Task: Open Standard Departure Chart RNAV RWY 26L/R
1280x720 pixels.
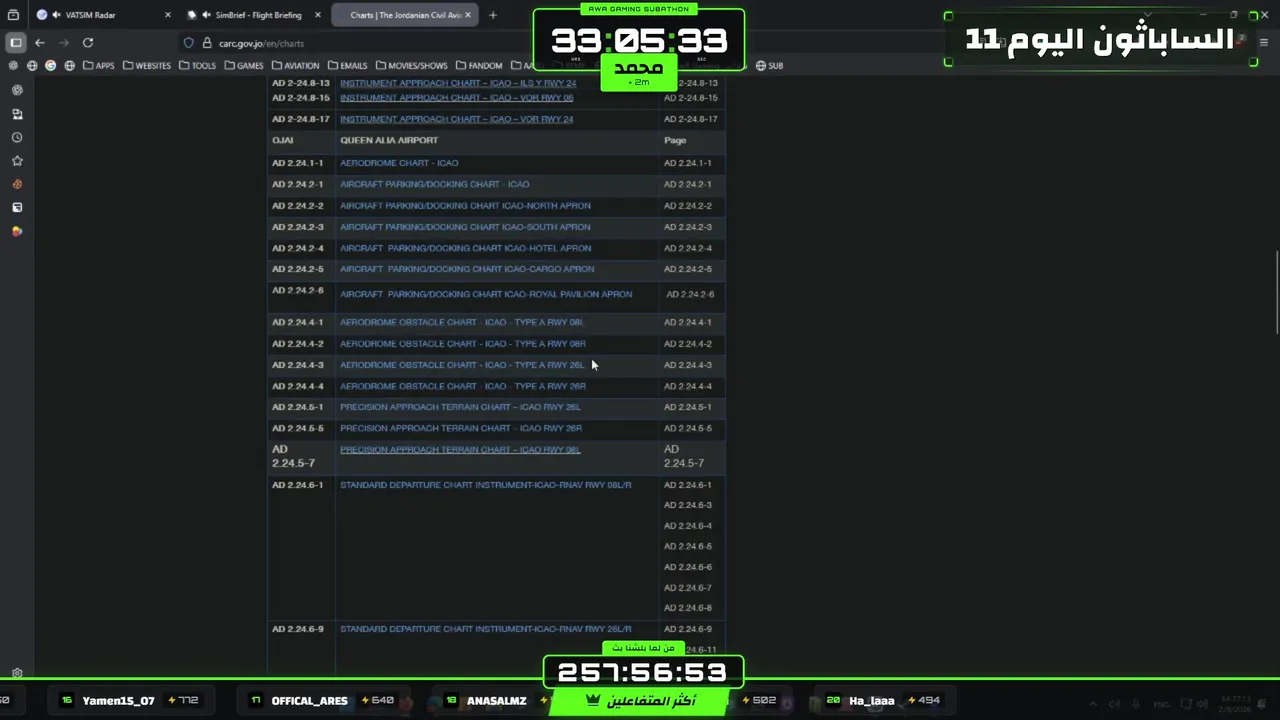Action: tap(486, 629)
